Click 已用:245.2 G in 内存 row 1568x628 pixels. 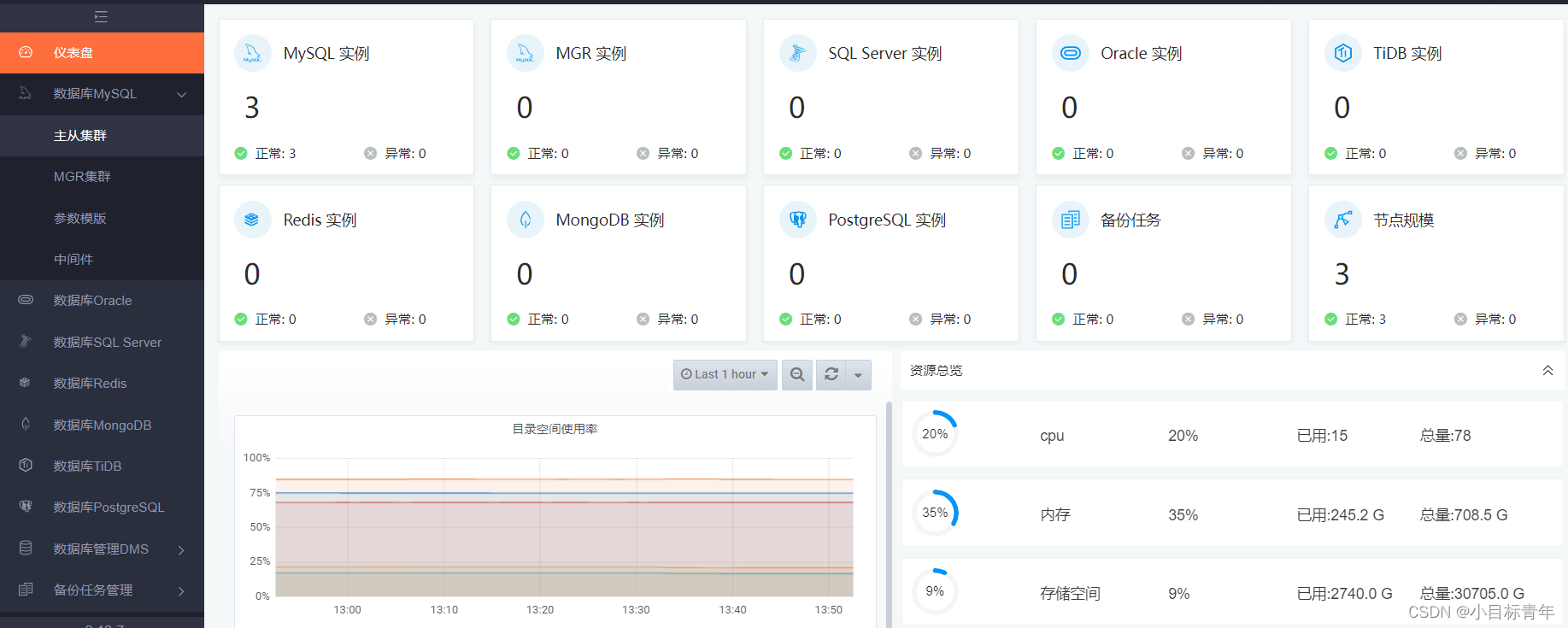tap(1340, 515)
